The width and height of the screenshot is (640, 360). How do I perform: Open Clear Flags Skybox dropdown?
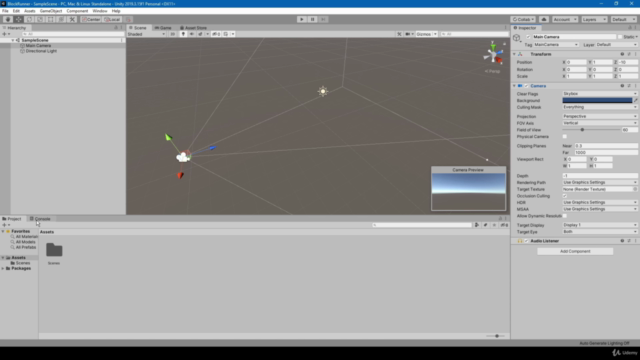[600, 94]
